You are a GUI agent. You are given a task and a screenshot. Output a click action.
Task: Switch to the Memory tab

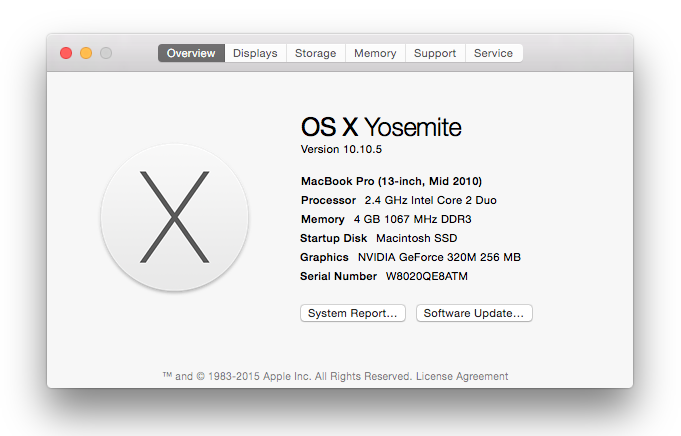(375, 53)
